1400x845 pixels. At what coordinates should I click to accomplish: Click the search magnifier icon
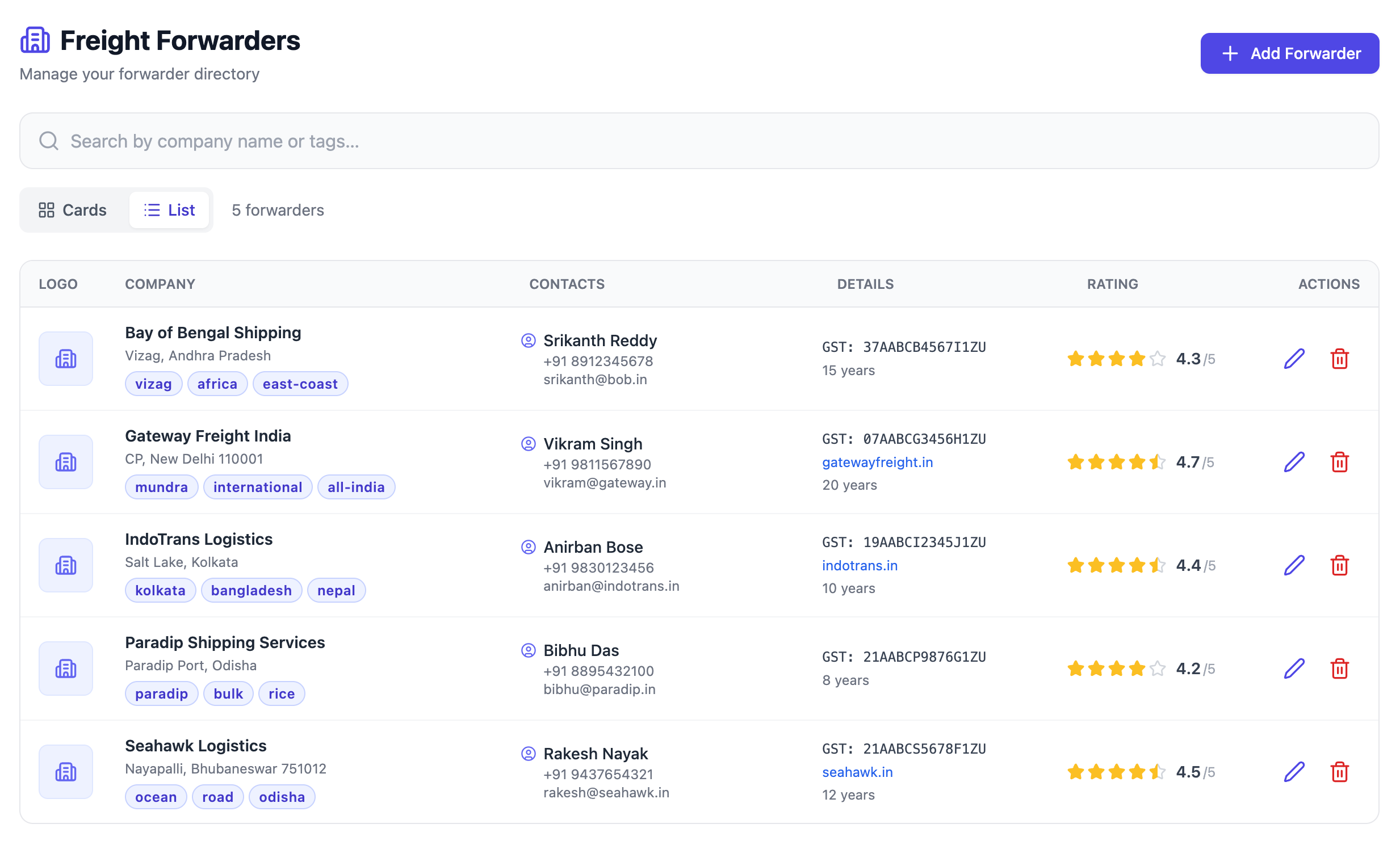tap(49, 140)
